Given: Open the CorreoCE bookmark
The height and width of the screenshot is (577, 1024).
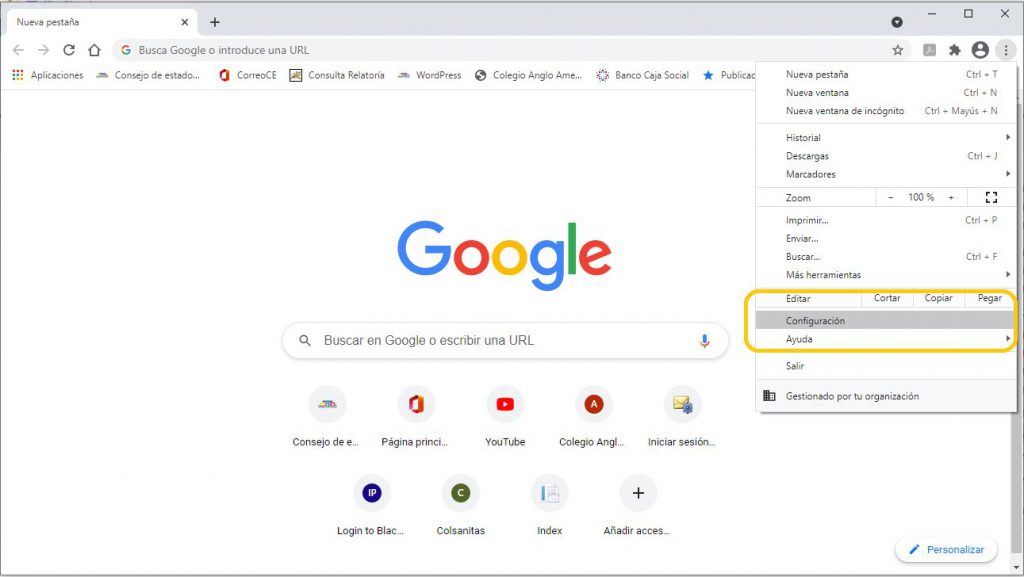Looking at the screenshot, I should (248, 76).
